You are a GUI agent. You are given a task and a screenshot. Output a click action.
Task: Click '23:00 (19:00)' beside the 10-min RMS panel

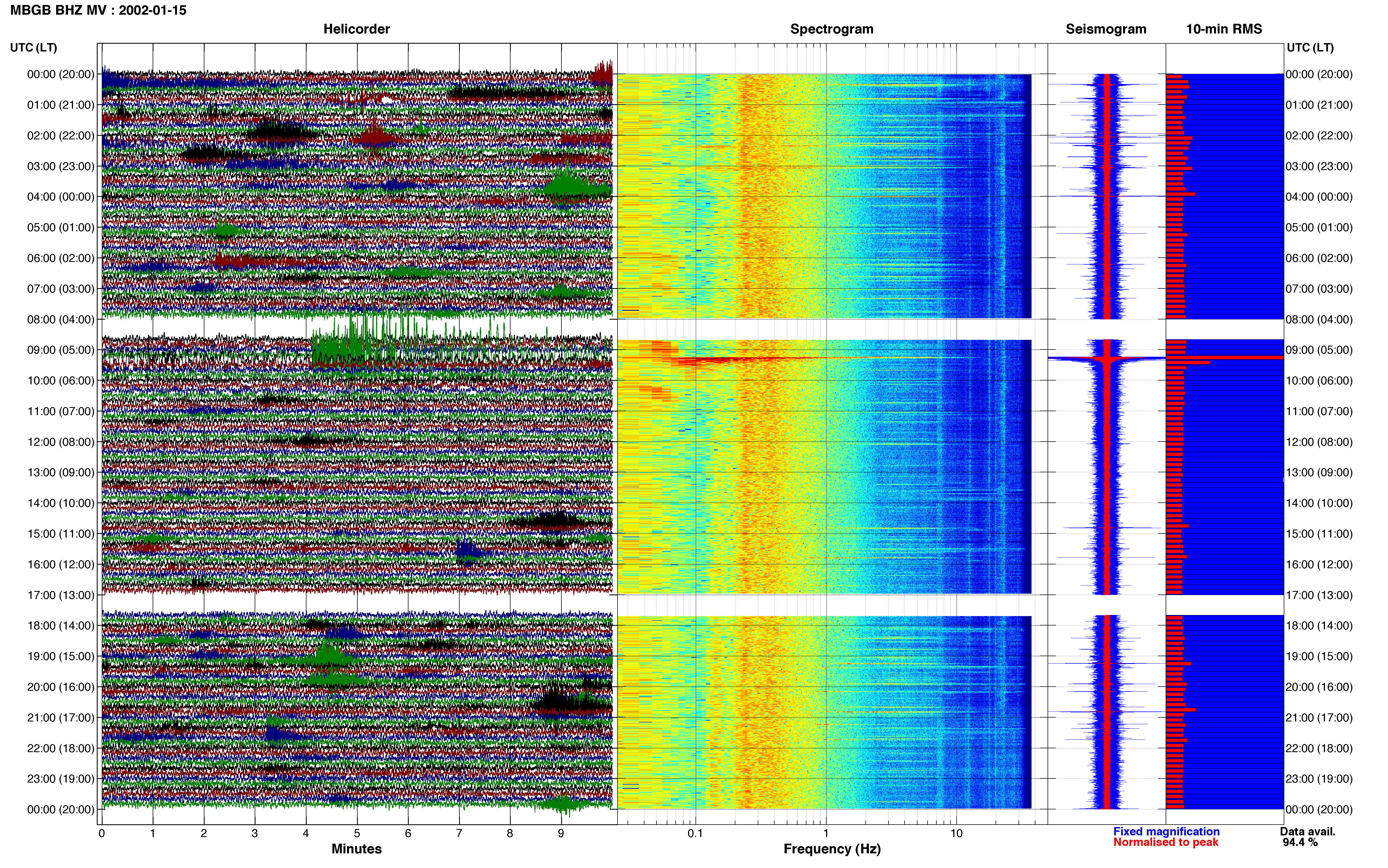[1319, 778]
